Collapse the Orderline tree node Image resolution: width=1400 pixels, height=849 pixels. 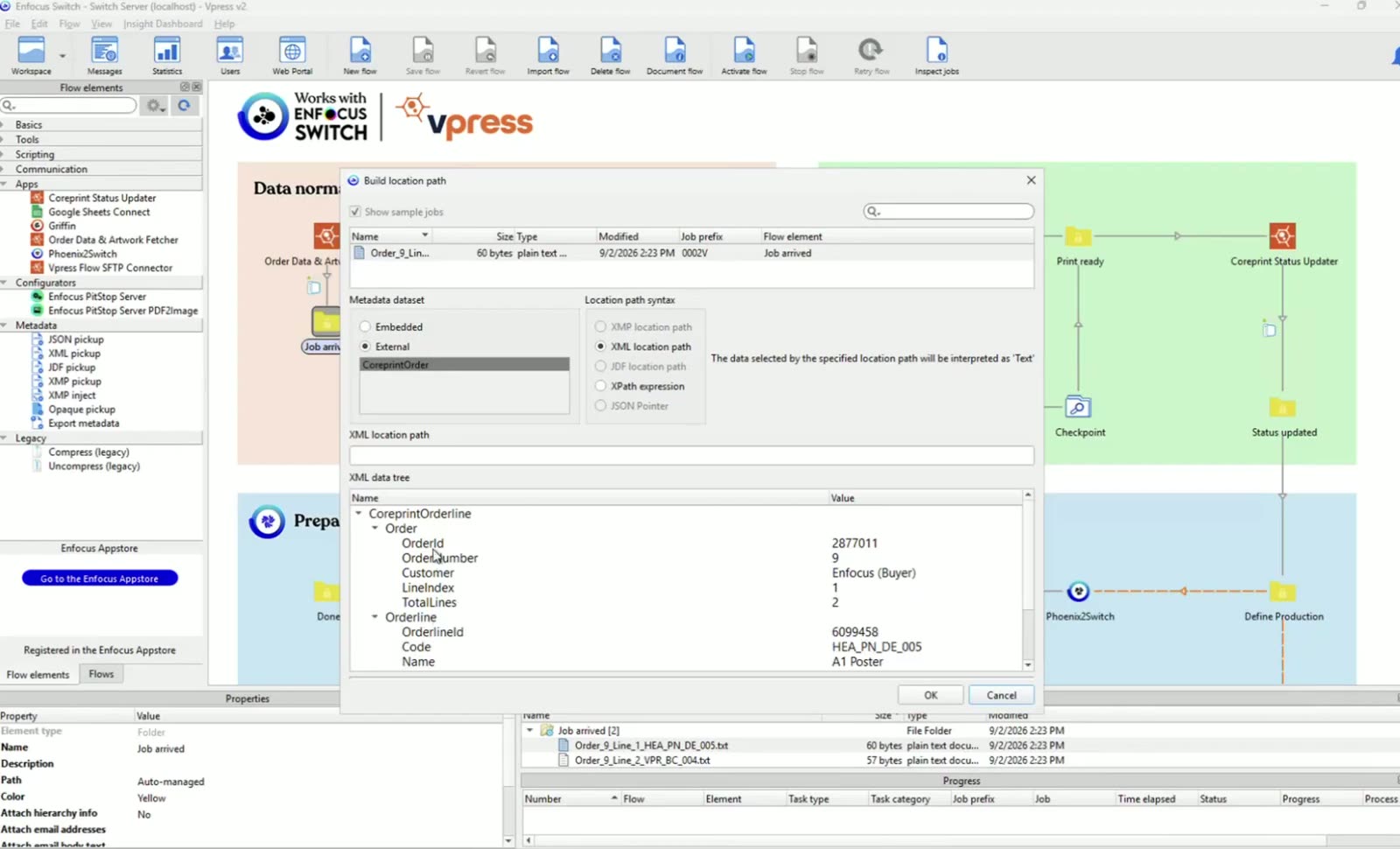pyautogui.click(x=375, y=617)
